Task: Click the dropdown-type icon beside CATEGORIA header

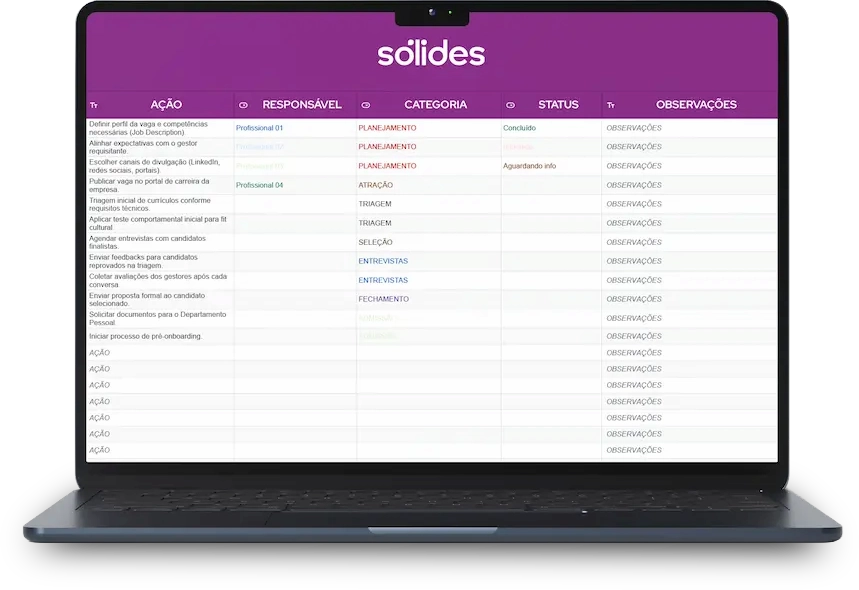Action: tap(366, 105)
